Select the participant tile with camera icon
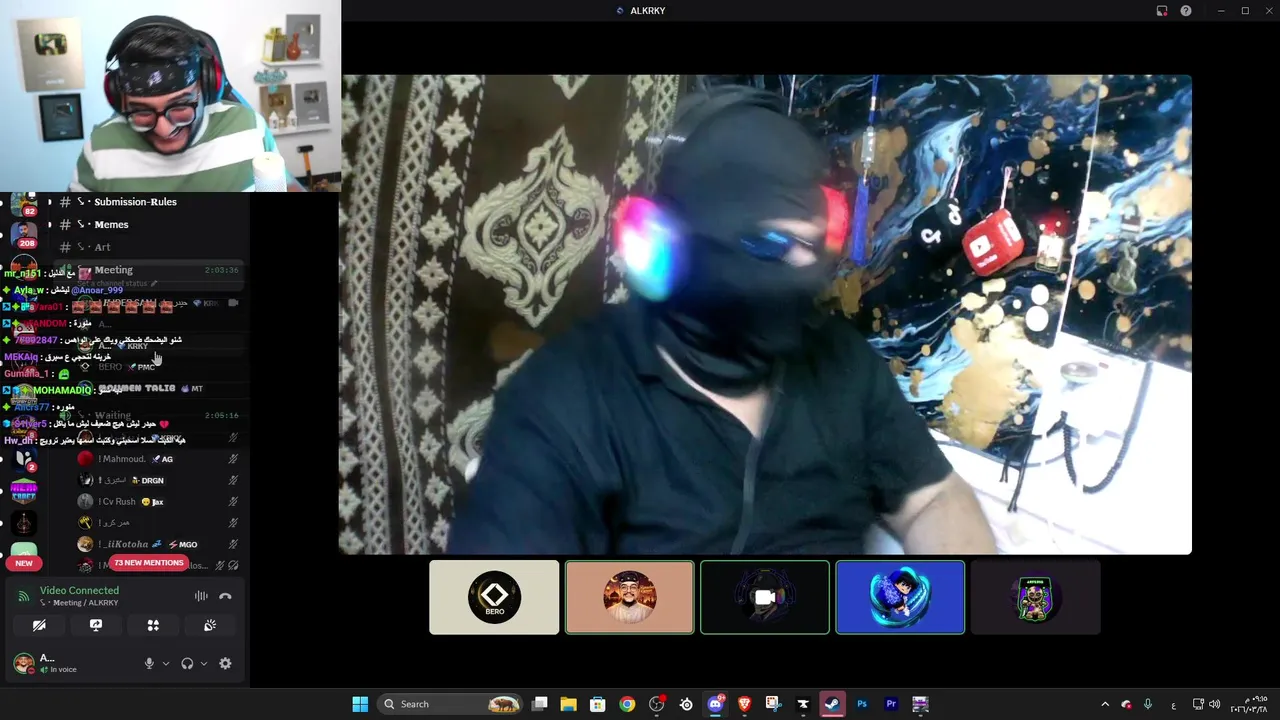 pos(765,597)
